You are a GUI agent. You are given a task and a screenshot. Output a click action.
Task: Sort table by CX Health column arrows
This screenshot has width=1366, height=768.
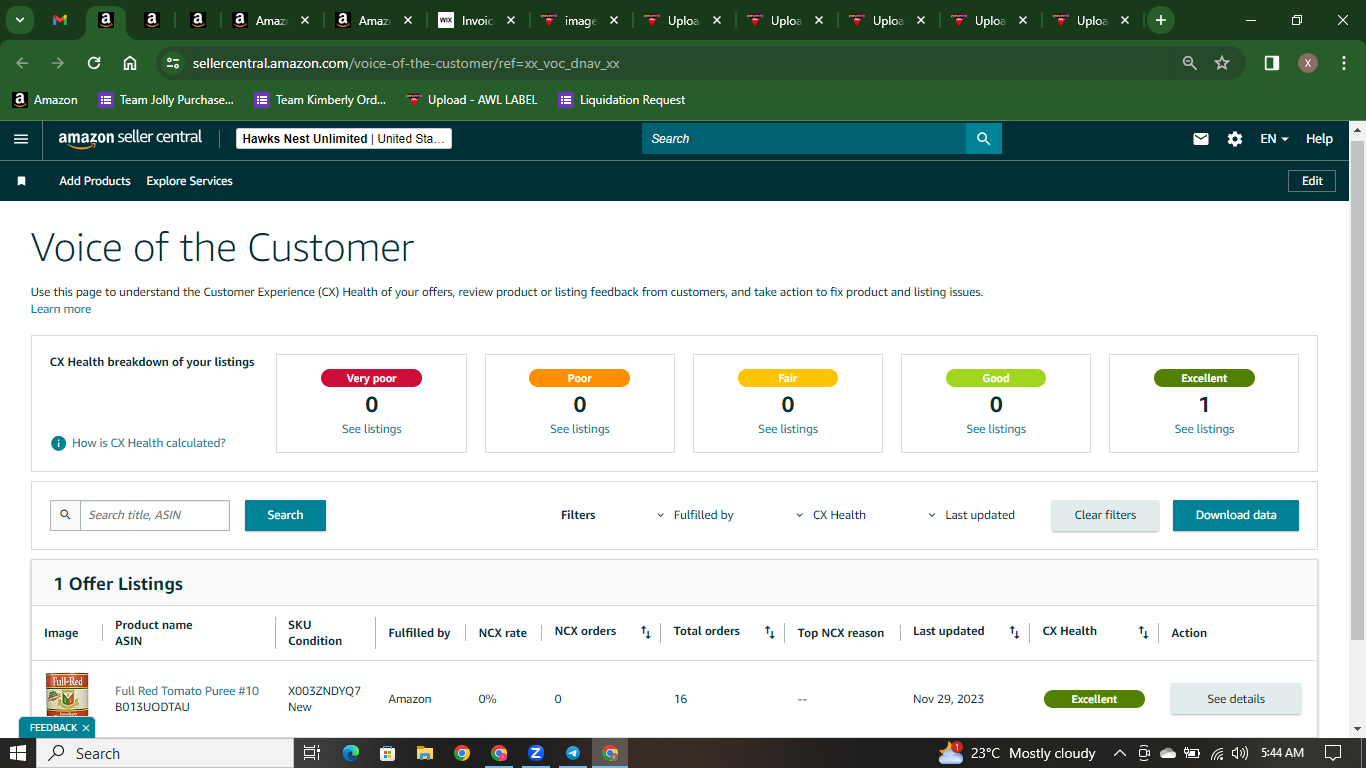(1143, 632)
